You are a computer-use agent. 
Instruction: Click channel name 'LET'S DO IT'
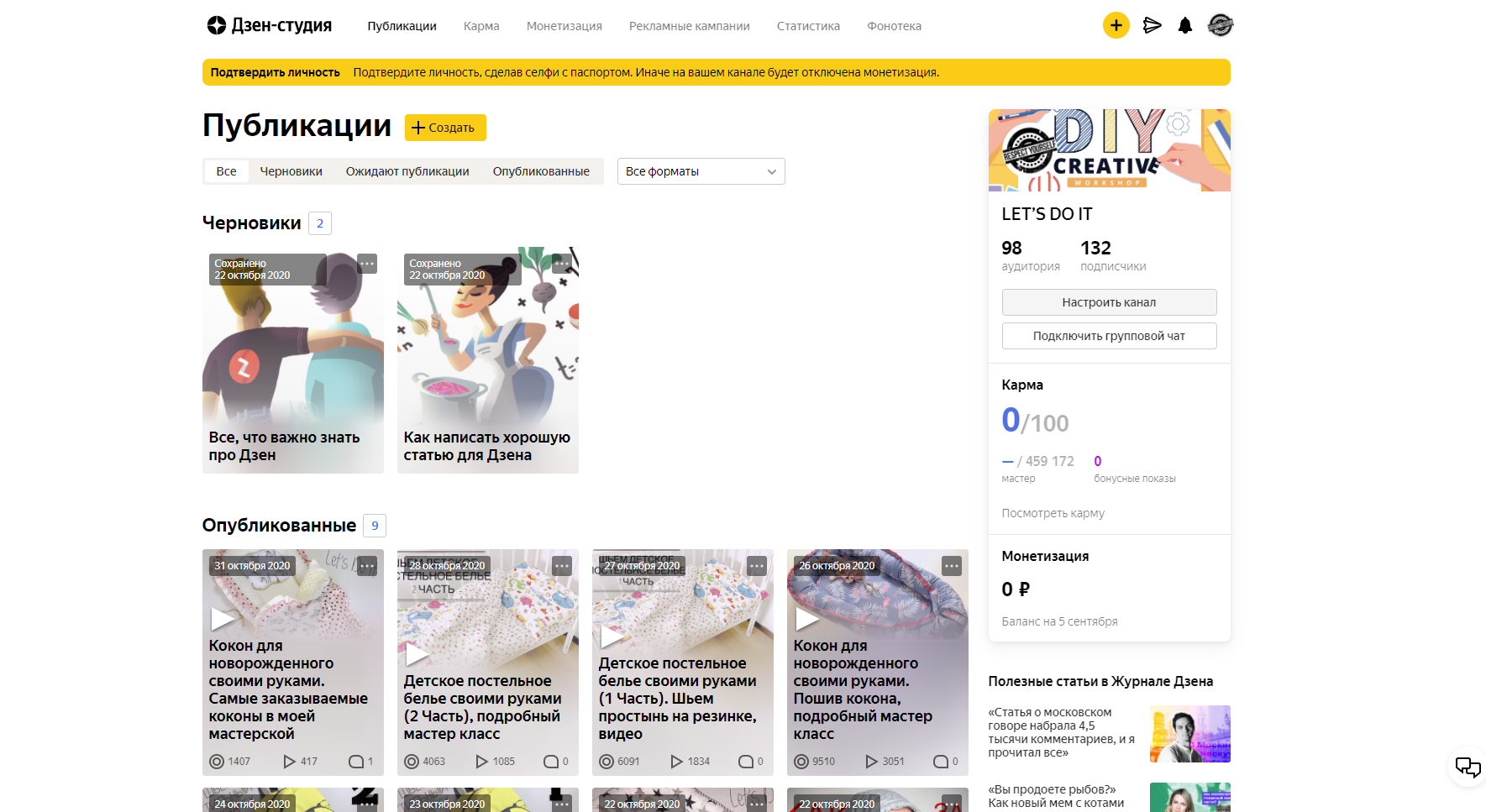[1047, 214]
